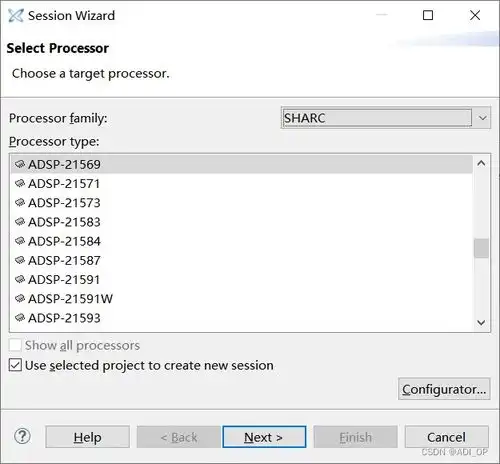
Task: Open the Configurator... button
Action: [x=444, y=389]
